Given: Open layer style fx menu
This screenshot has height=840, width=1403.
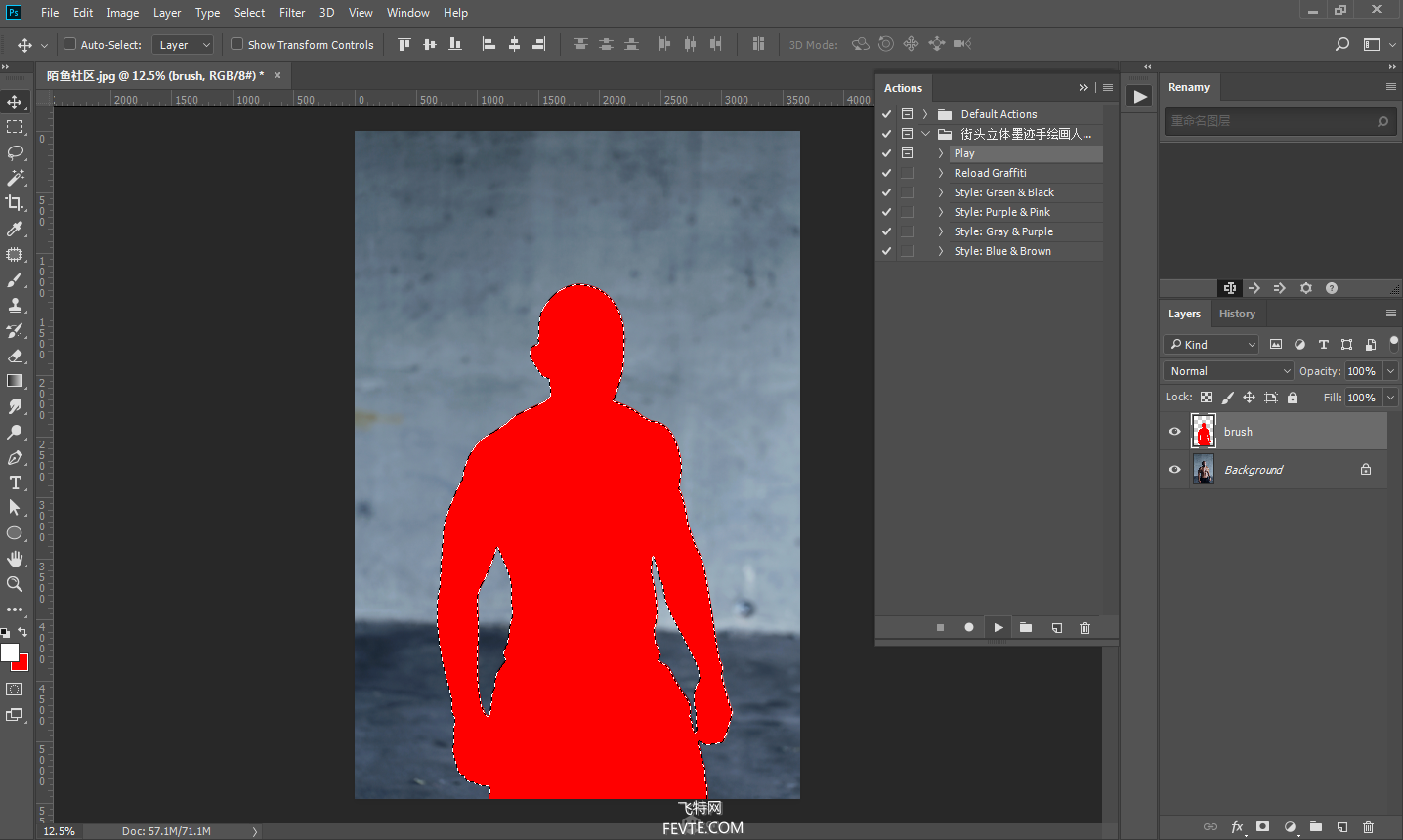Looking at the screenshot, I should pos(1237,827).
